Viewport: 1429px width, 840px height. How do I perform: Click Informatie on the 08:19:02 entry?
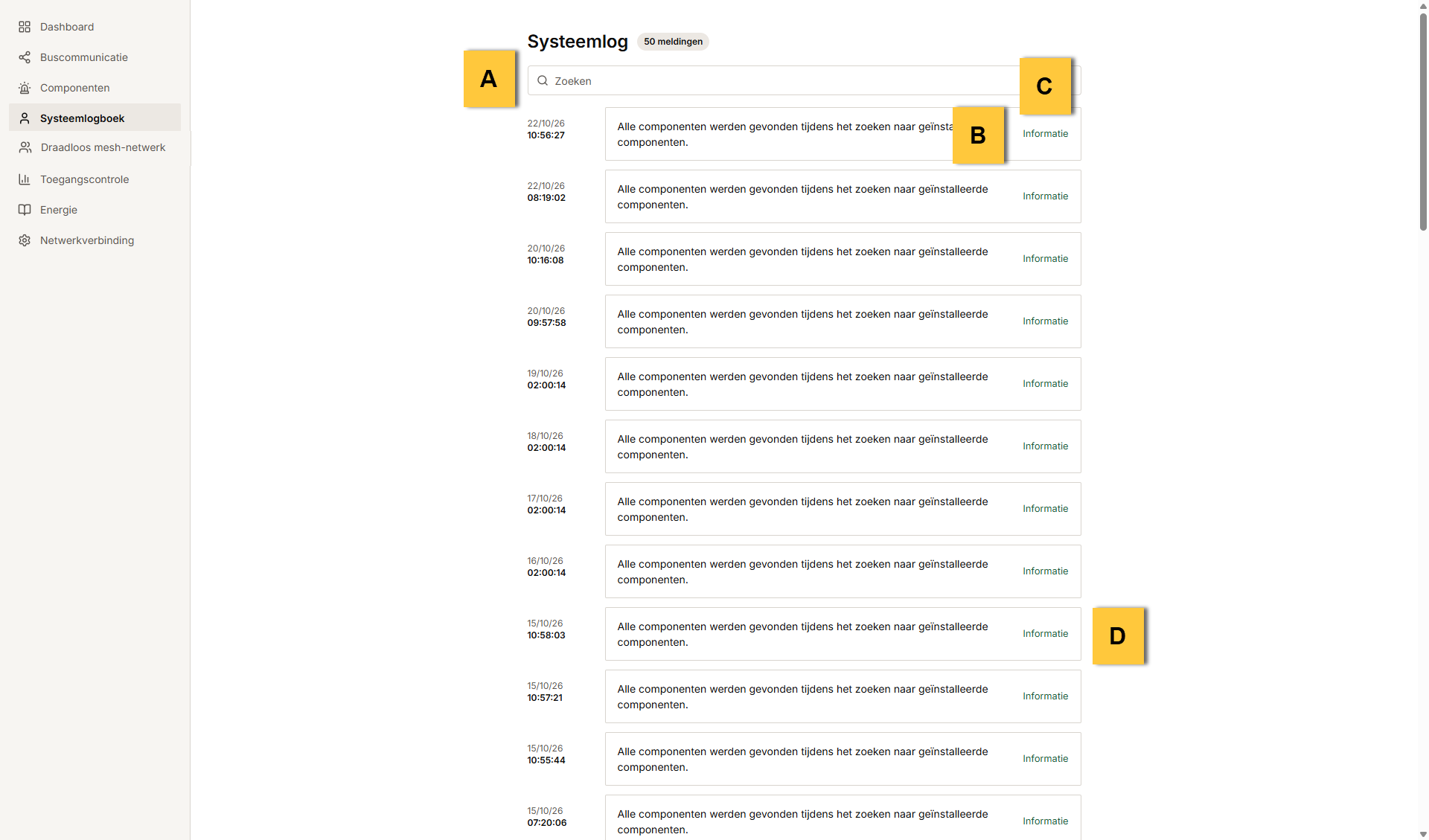click(1045, 196)
